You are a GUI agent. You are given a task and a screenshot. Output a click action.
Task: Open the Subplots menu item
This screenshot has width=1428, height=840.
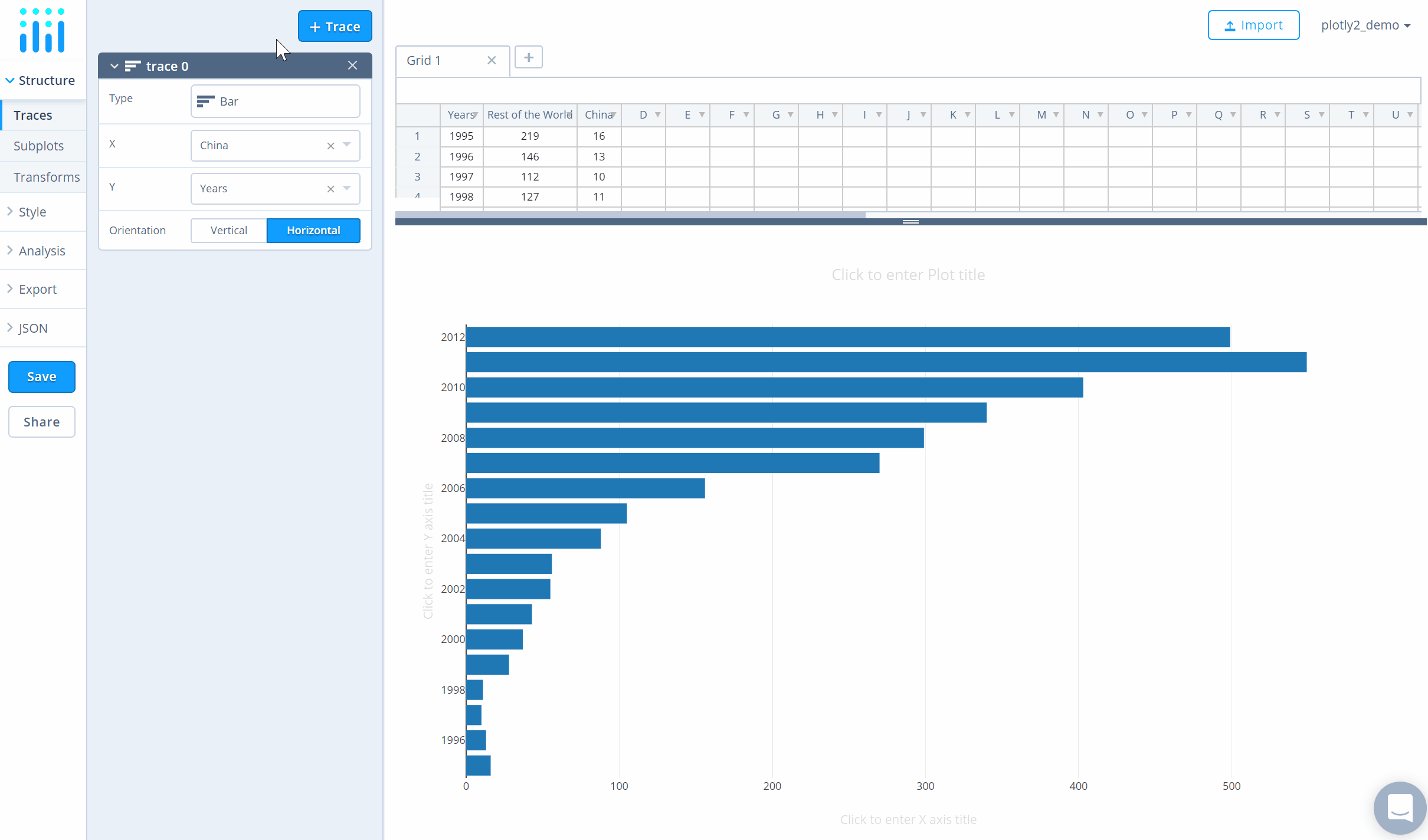(x=38, y=146)
